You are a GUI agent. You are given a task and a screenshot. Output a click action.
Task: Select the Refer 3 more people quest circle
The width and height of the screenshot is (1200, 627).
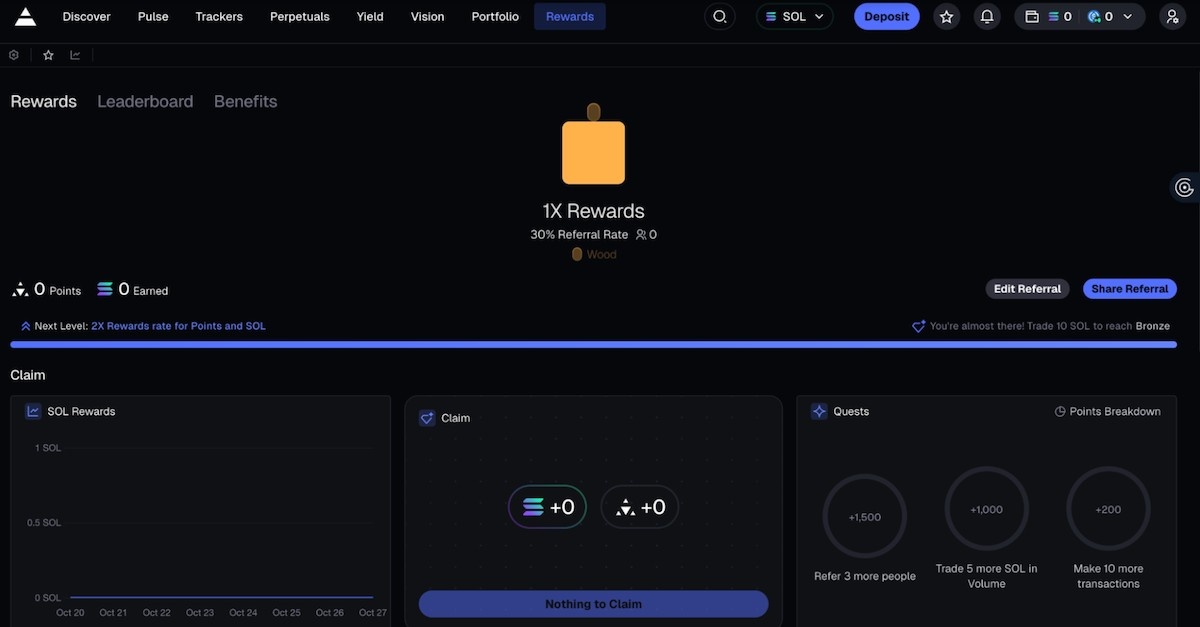(x=864, y=516)
